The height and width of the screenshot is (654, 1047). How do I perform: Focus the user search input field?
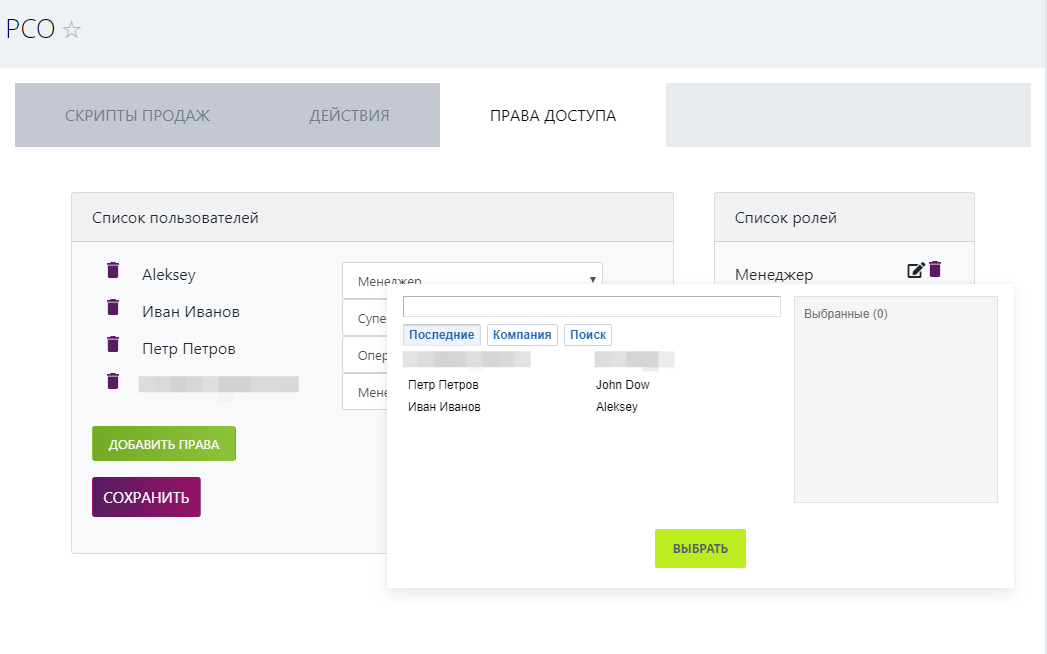pos(592,307)
